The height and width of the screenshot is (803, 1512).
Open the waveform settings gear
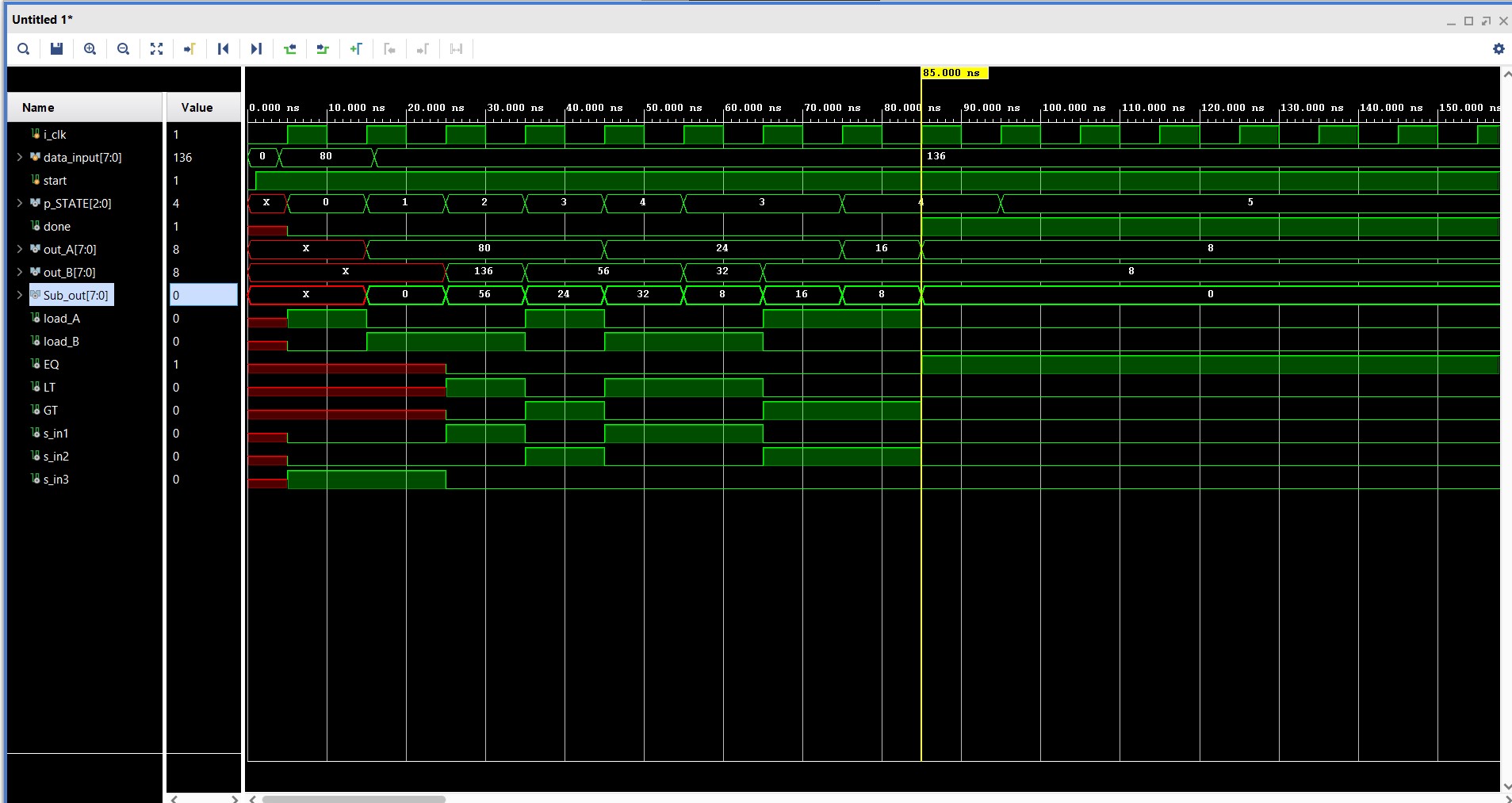(x=1499, y=48)
